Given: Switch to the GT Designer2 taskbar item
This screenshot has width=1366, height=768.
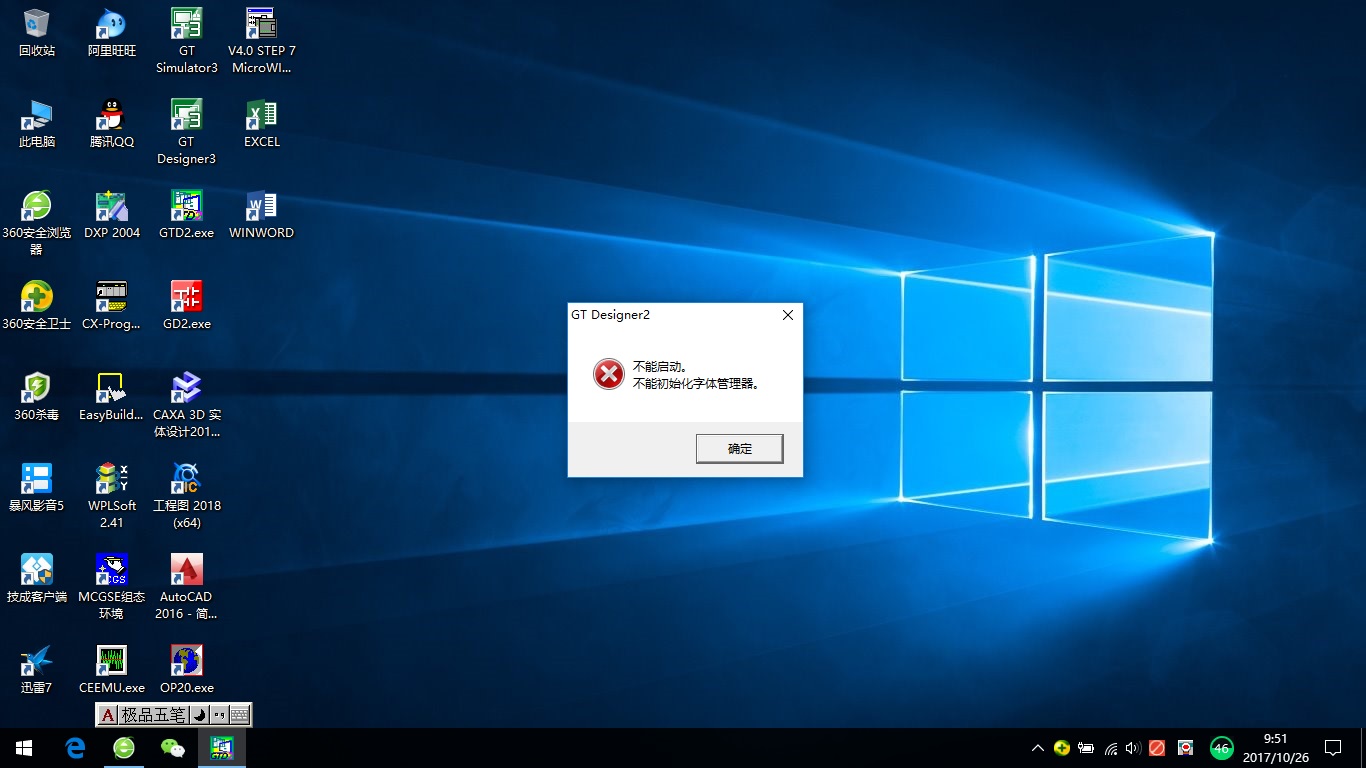Looking at the screenshot, I should tap(221, 748).
